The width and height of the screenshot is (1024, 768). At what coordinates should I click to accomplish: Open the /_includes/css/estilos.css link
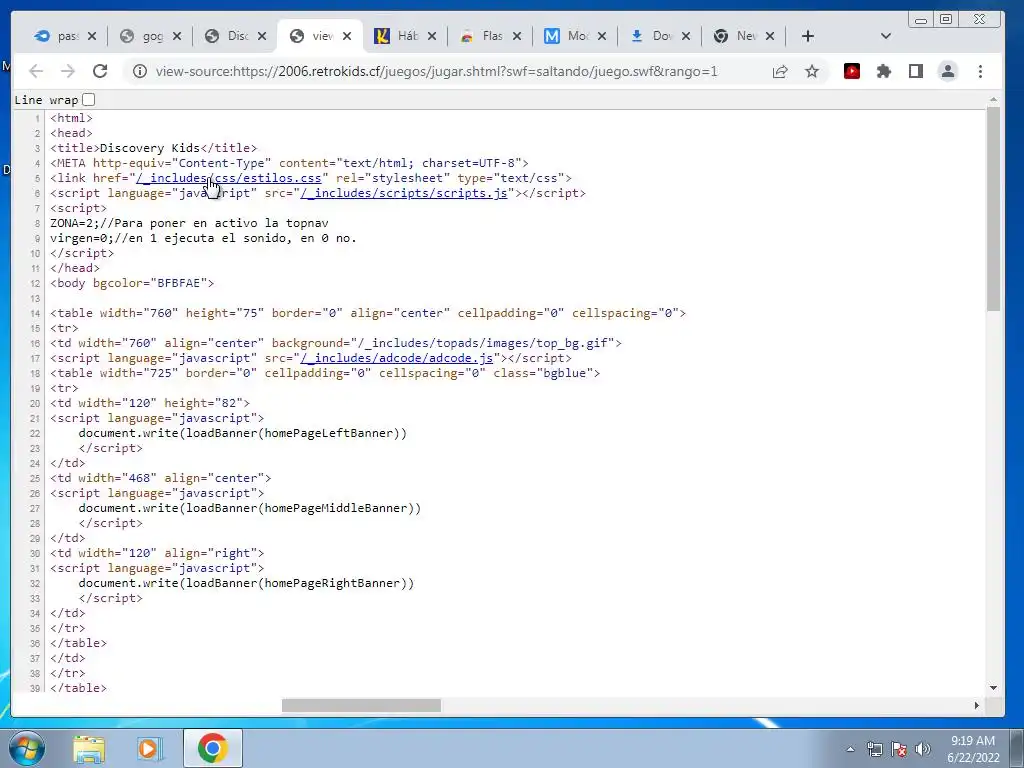(229, 178)
